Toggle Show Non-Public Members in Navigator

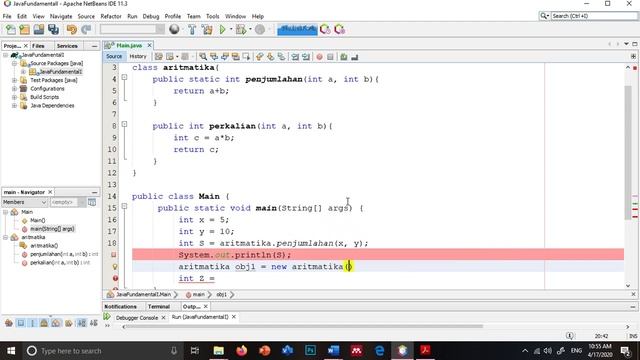[x=44, y=323]
